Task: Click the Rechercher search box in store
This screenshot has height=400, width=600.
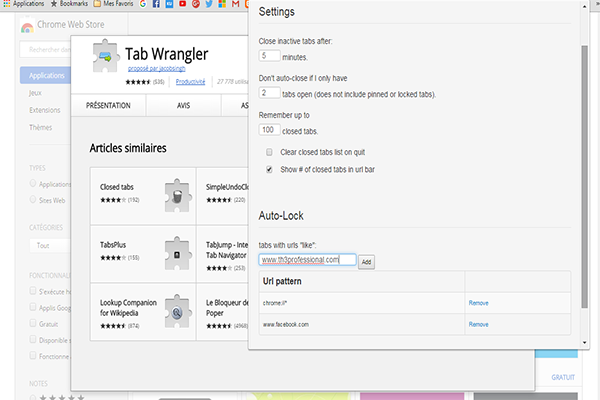Action: [45, 50]
